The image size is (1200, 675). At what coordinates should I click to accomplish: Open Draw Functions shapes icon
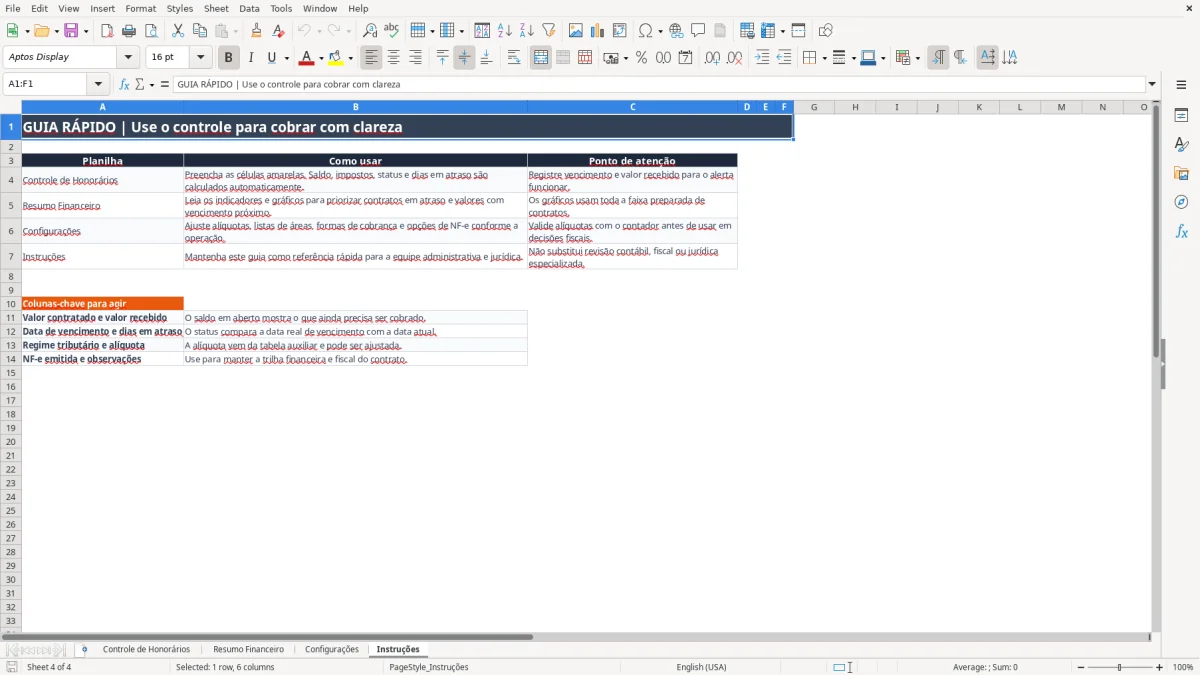[x=826, y=31]
